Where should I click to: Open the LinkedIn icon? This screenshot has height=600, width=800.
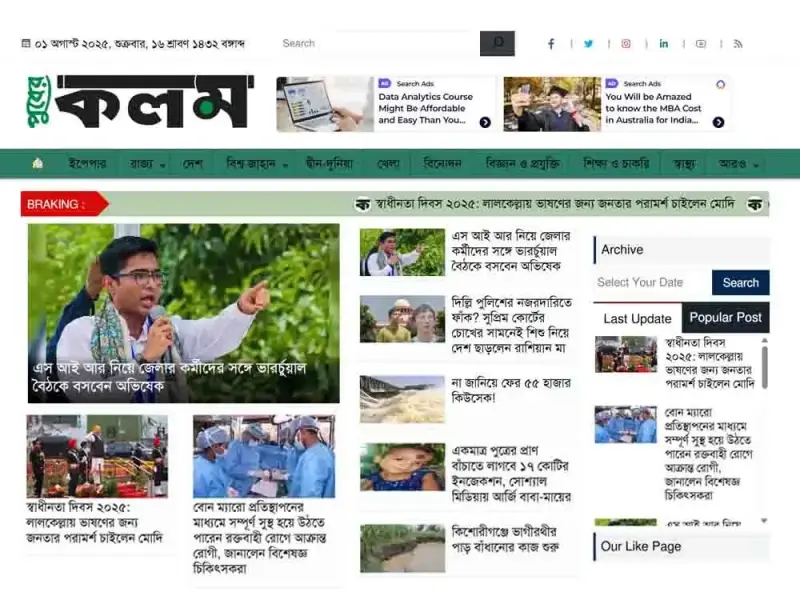663,44
